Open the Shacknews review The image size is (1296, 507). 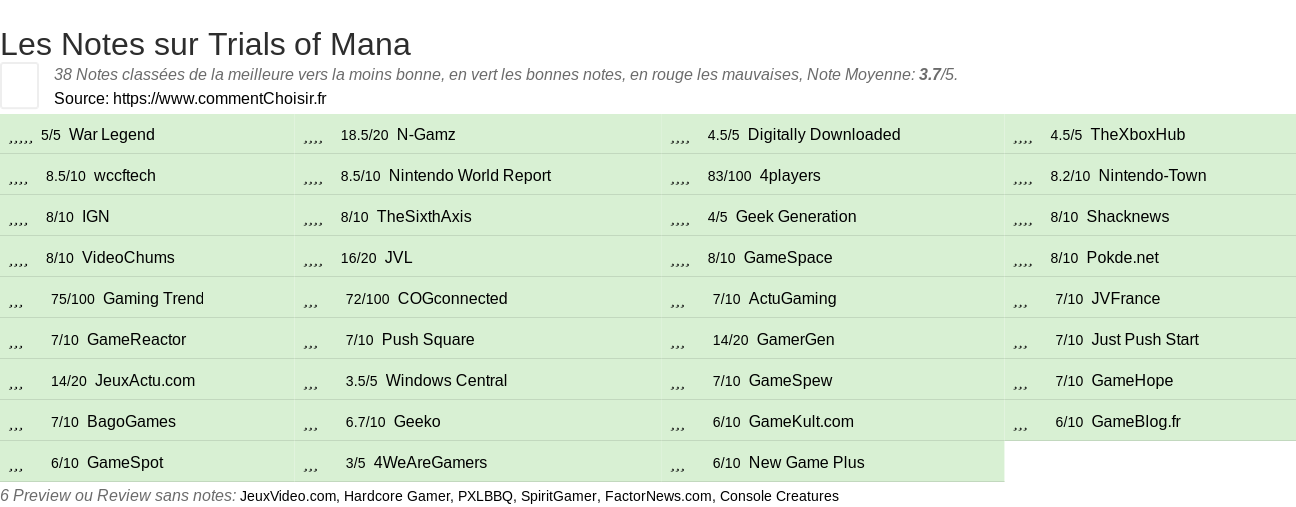pyautogui.click(x=1128, y=217)
